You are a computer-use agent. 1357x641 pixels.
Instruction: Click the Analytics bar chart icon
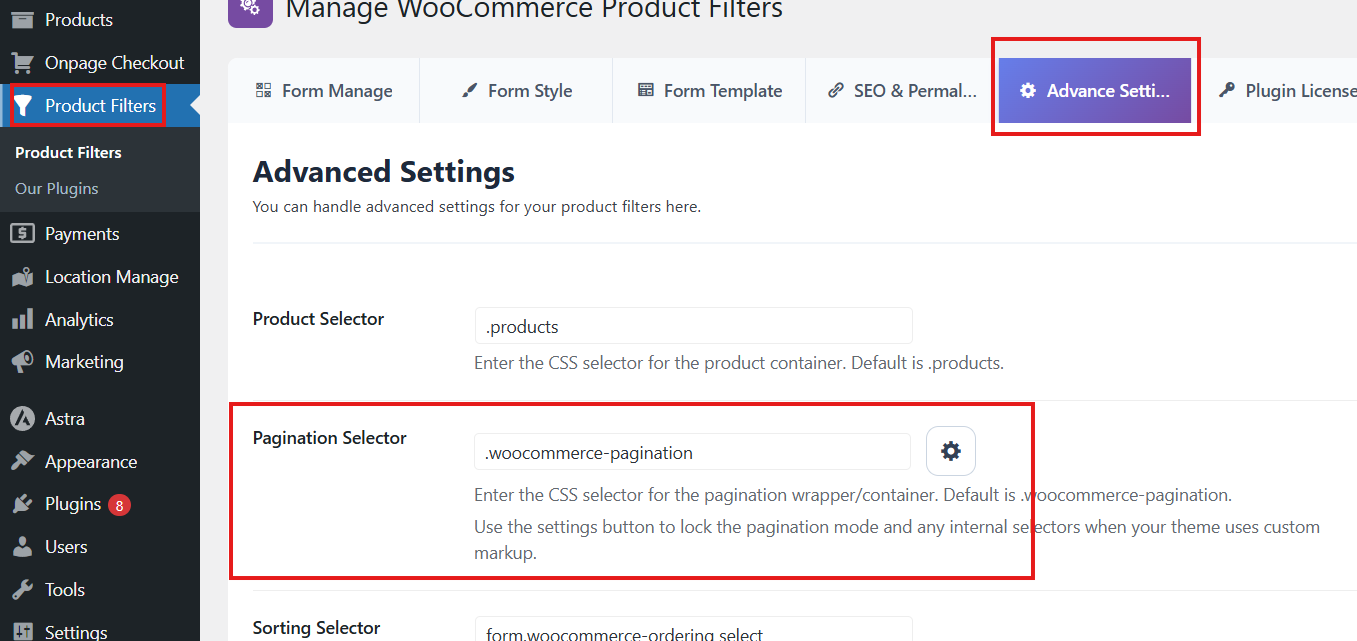click(x=22, y=320)
